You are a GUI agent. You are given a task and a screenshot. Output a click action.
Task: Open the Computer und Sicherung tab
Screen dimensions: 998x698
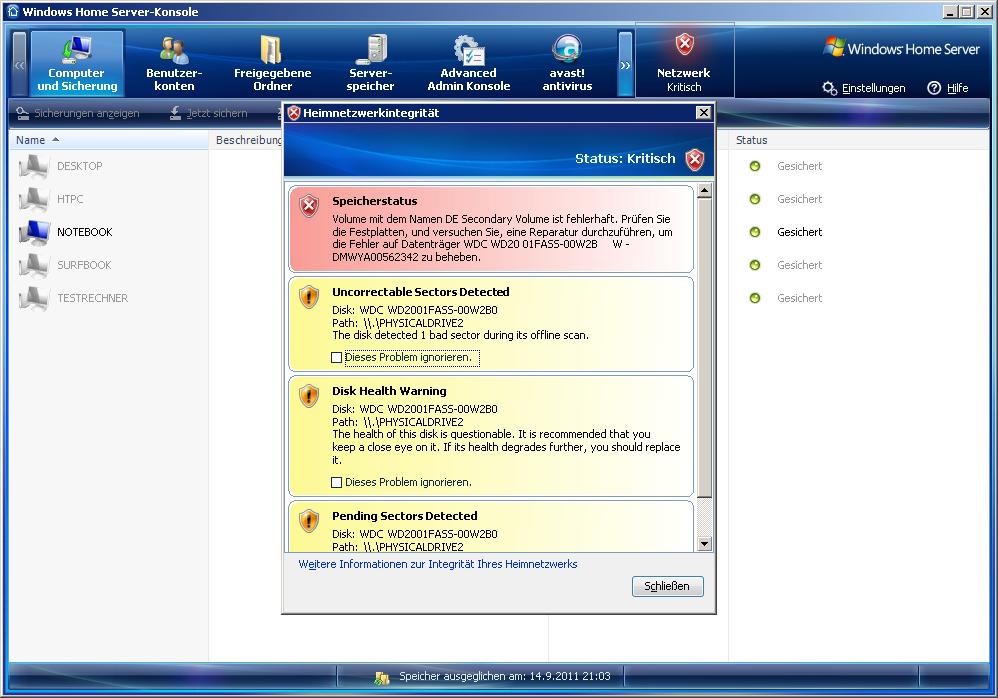pyautogui.click(x=77, y=62)
